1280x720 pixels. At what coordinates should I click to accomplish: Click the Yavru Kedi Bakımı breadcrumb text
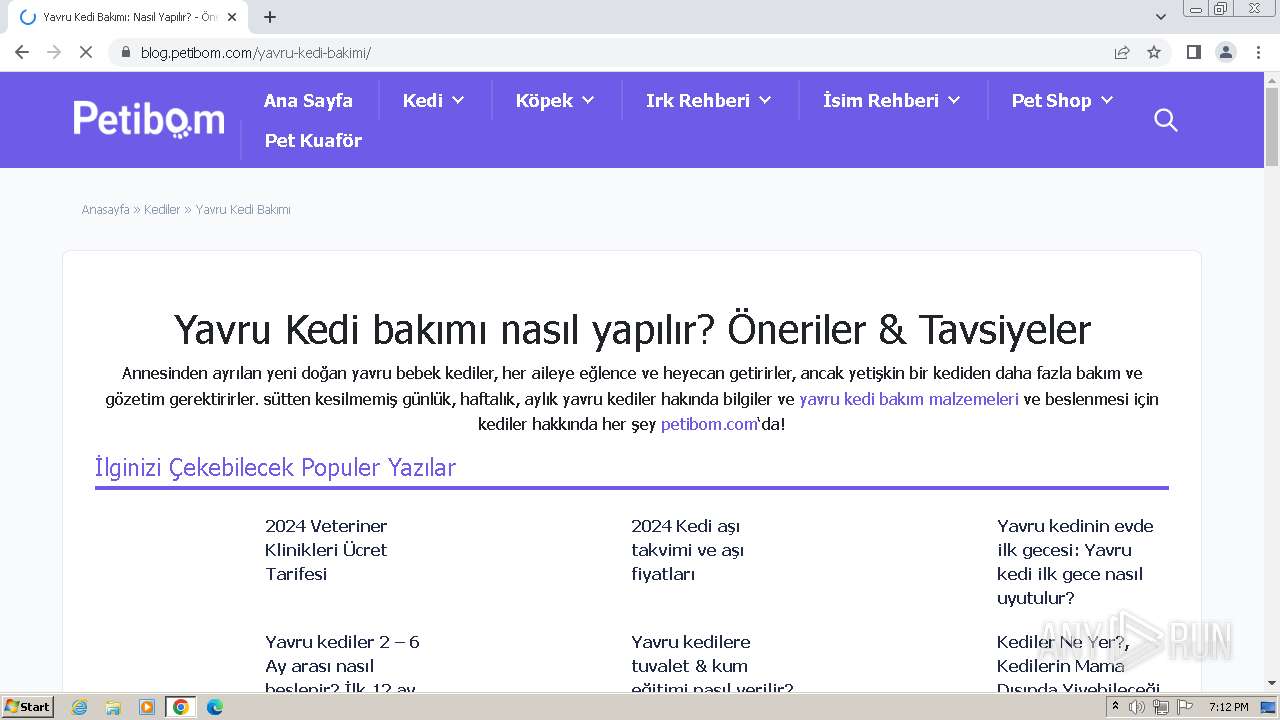[243, 209]
